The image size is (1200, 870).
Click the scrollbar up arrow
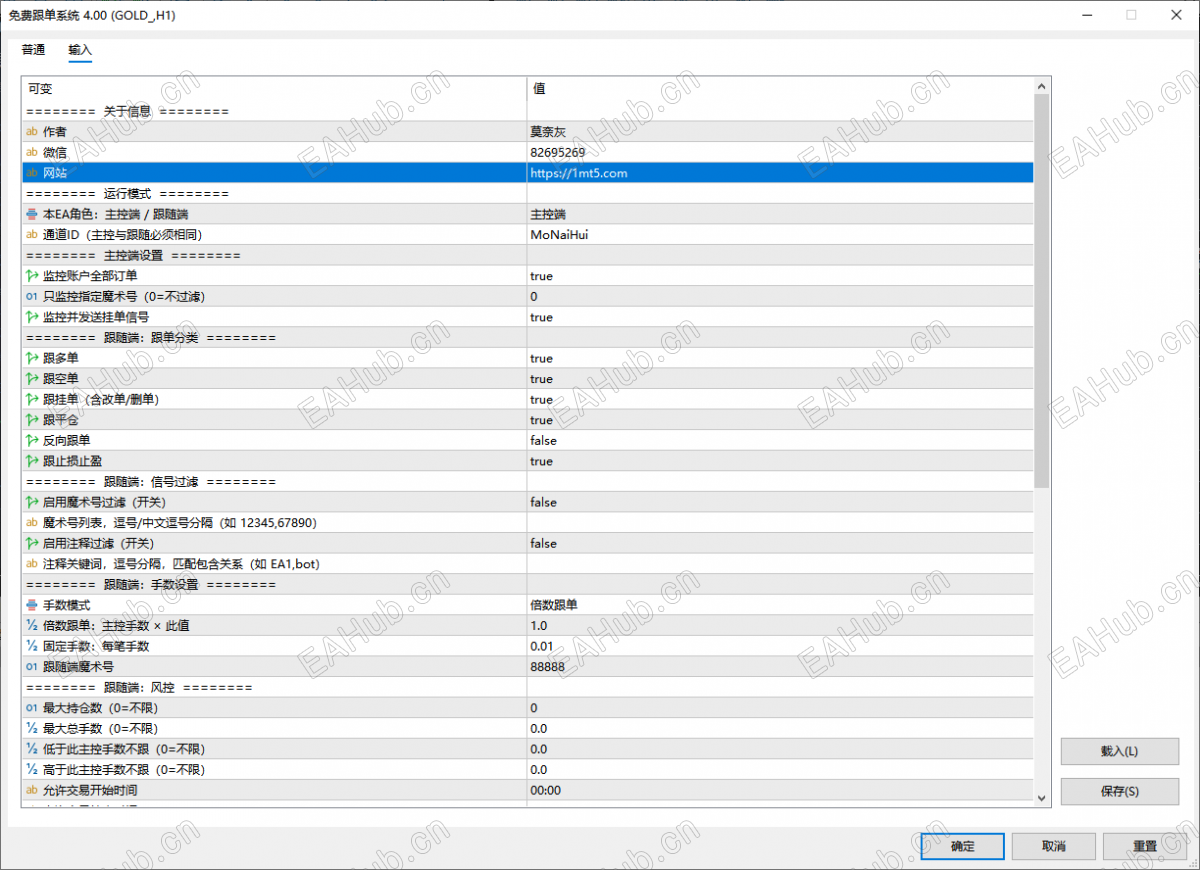pos(1042,87)
